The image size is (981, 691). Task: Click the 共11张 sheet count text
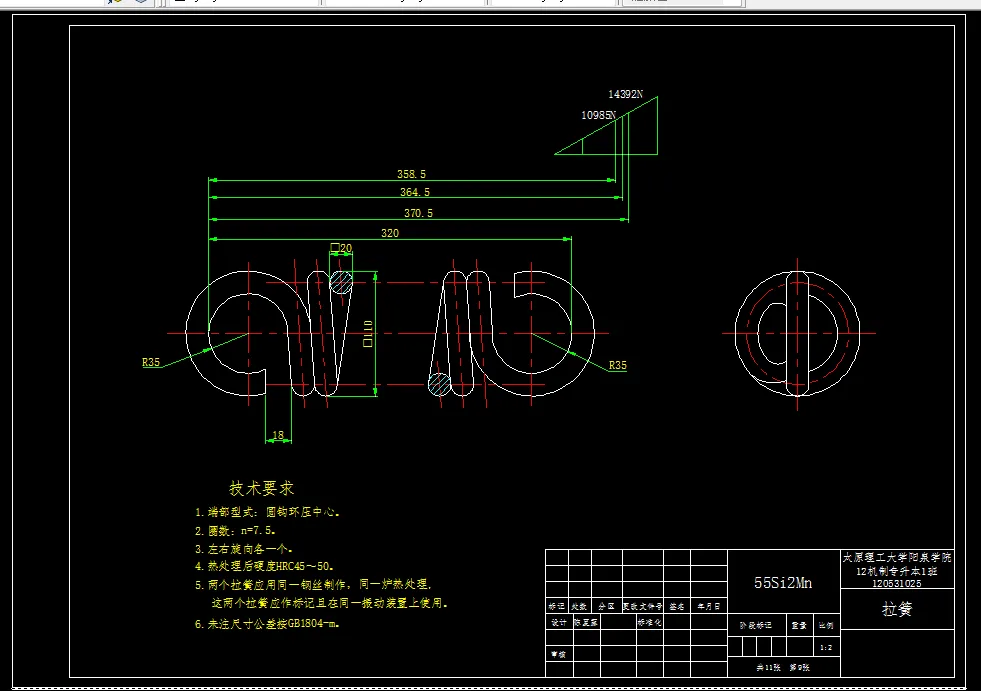(768, 668)
